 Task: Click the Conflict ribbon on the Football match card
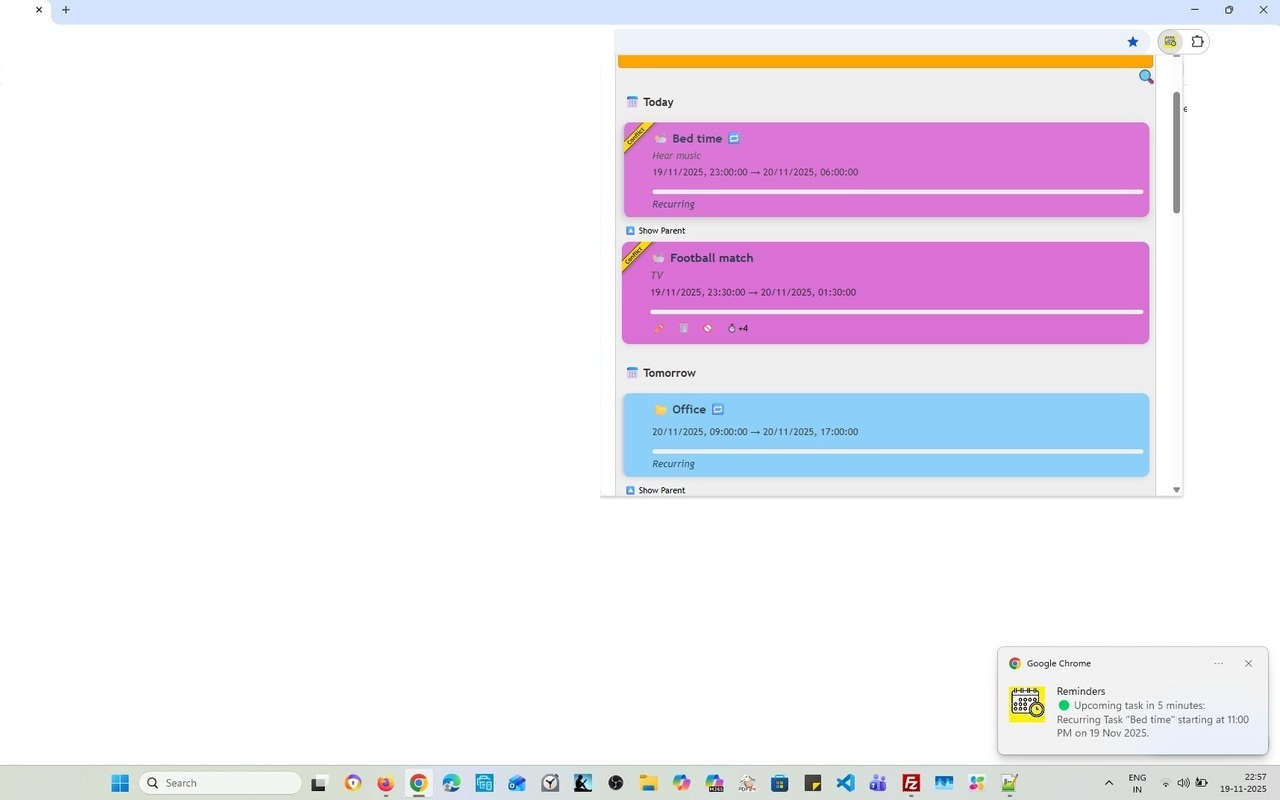coord(635,256)
